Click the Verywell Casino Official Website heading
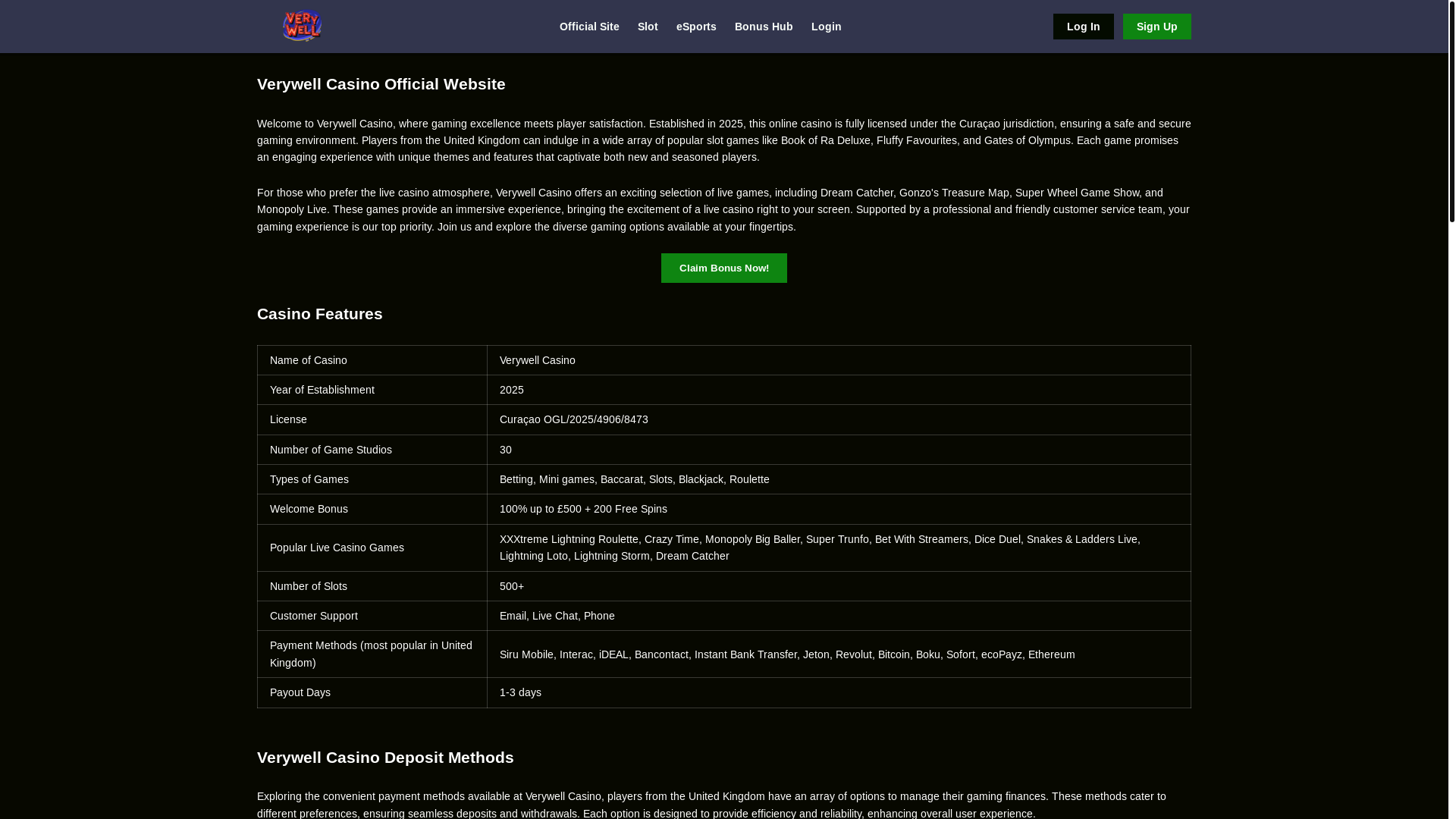Screen dimensions: 1456x819 pos(381,84)
